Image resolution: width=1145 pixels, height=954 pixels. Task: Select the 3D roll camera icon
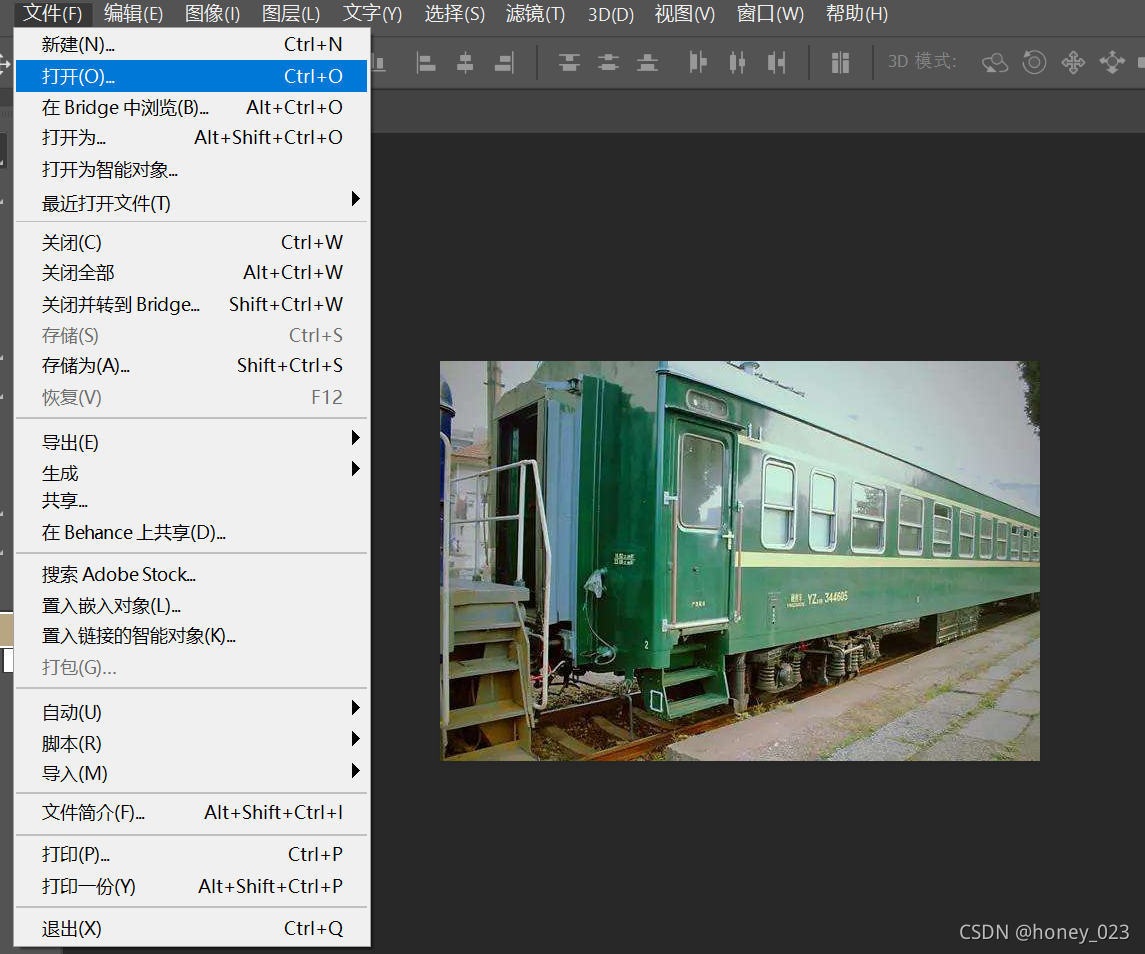click(1034, 63)
